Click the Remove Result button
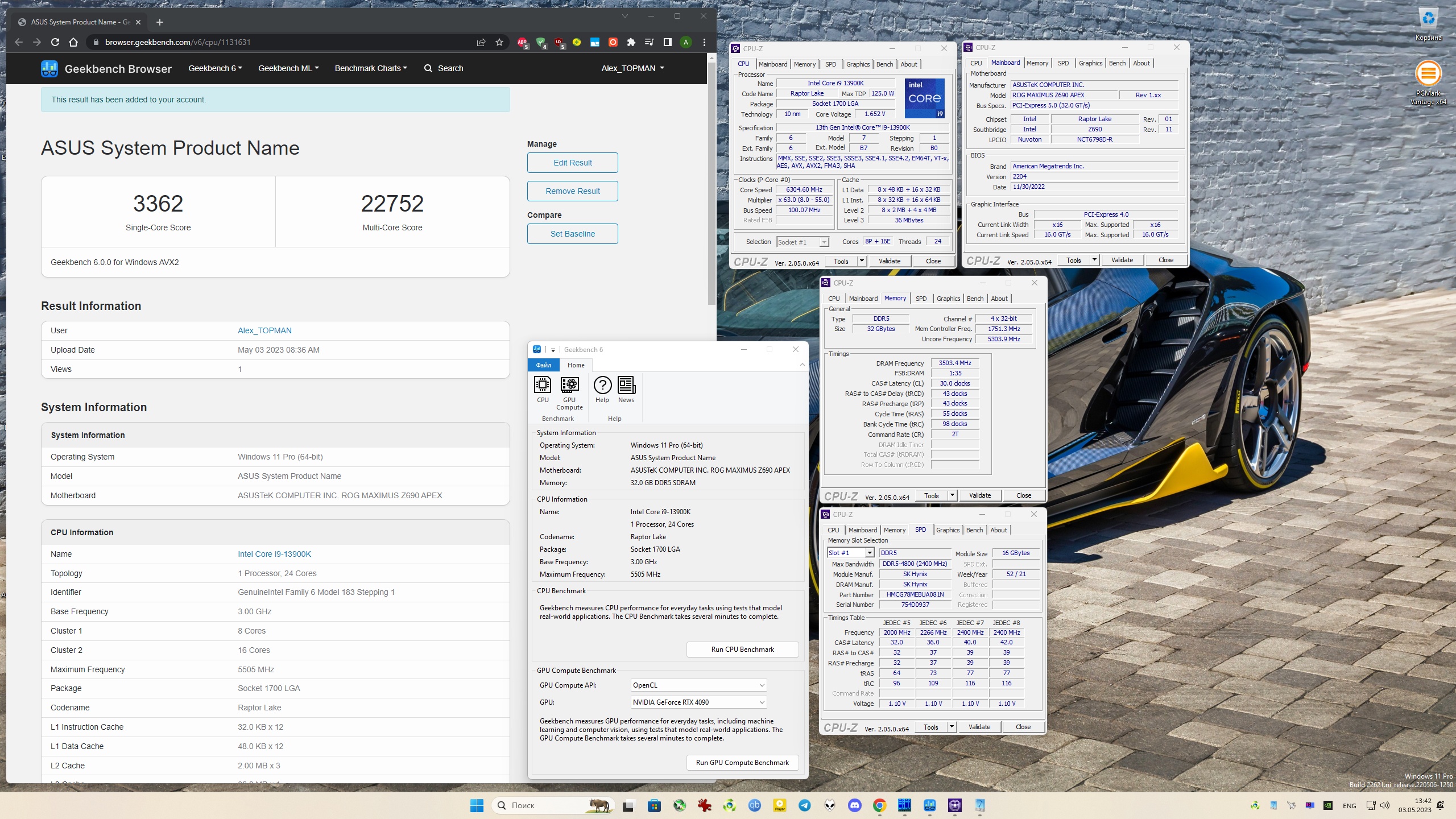Viewport: 1456px width, 819px height. click(x=572, y=191)
